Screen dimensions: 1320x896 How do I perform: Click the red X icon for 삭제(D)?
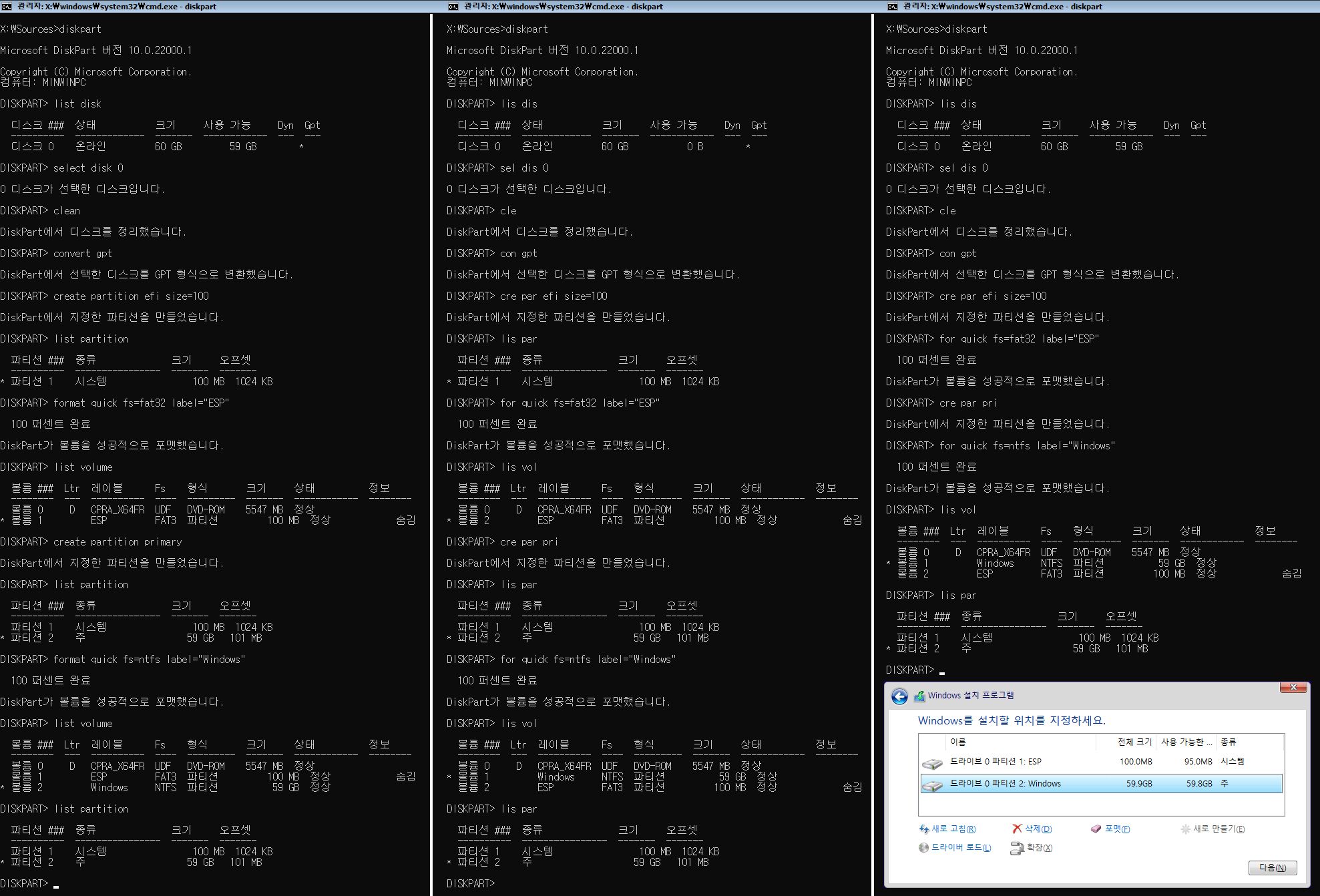[x=1017, y=829]
